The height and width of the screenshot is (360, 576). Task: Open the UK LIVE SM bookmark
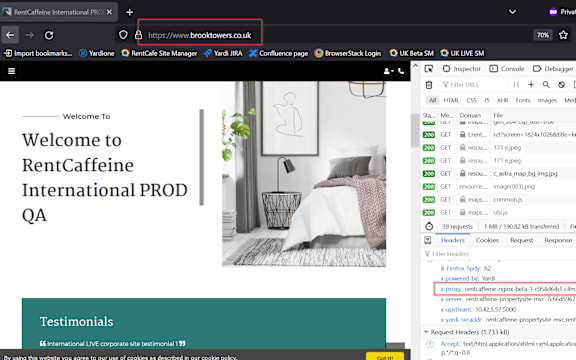coord(462,53)
